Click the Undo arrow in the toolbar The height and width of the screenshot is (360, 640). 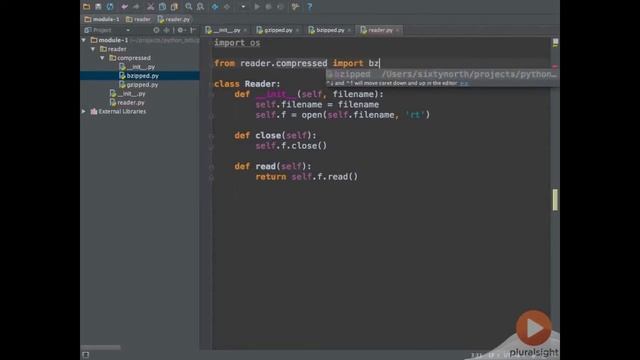pyautogui.click(x=124, y=7)
